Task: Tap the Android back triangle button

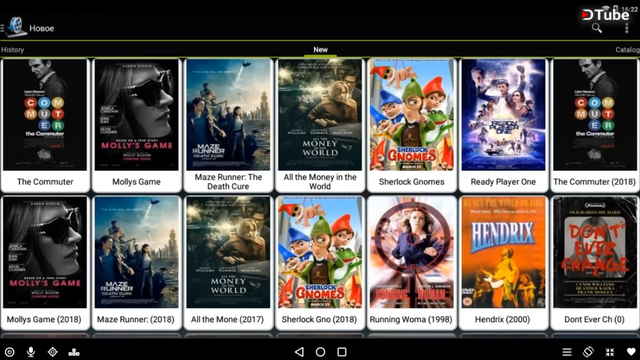Action: click(299, 352)
